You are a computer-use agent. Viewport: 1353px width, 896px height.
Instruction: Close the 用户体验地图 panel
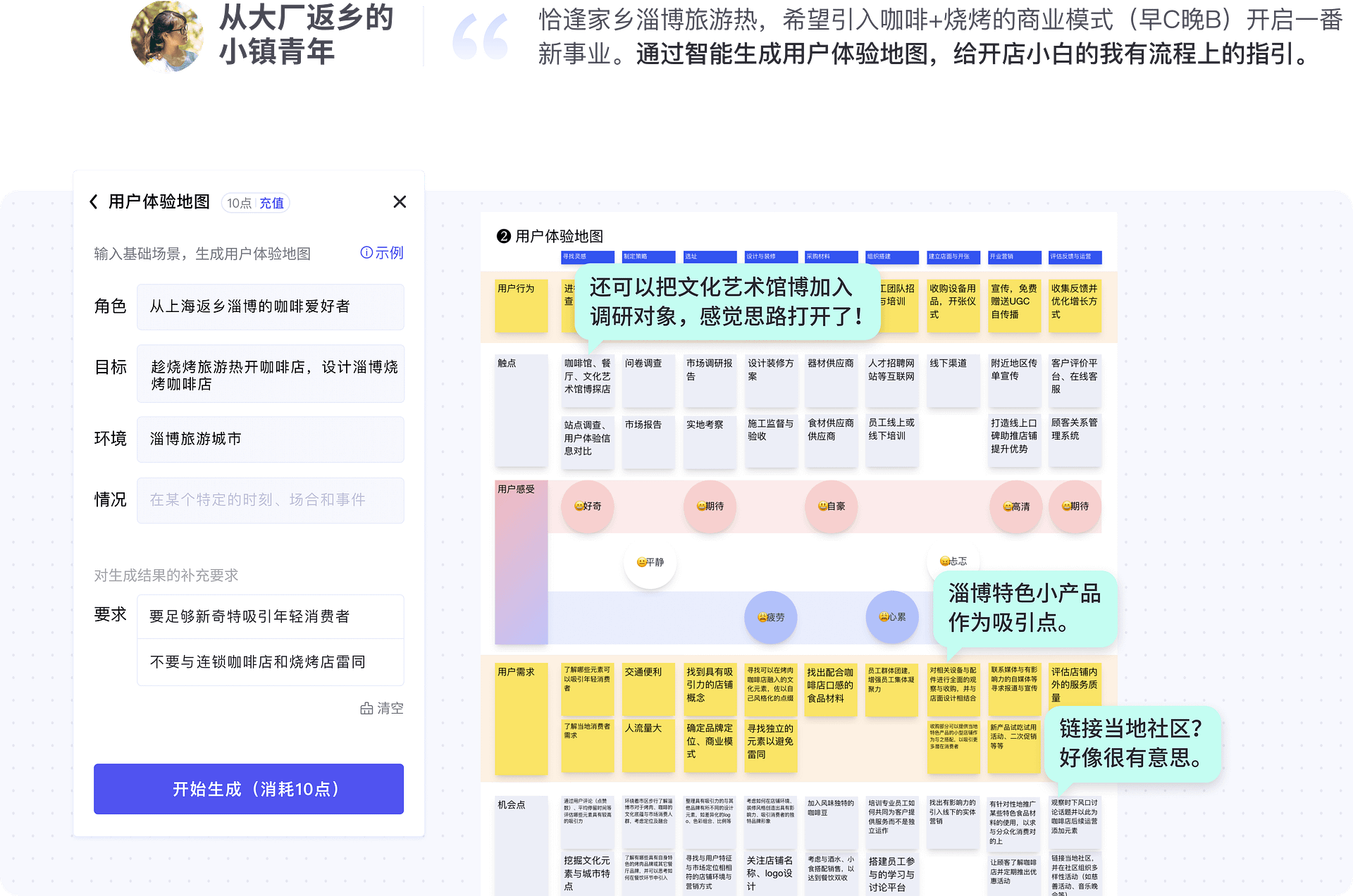399,202
